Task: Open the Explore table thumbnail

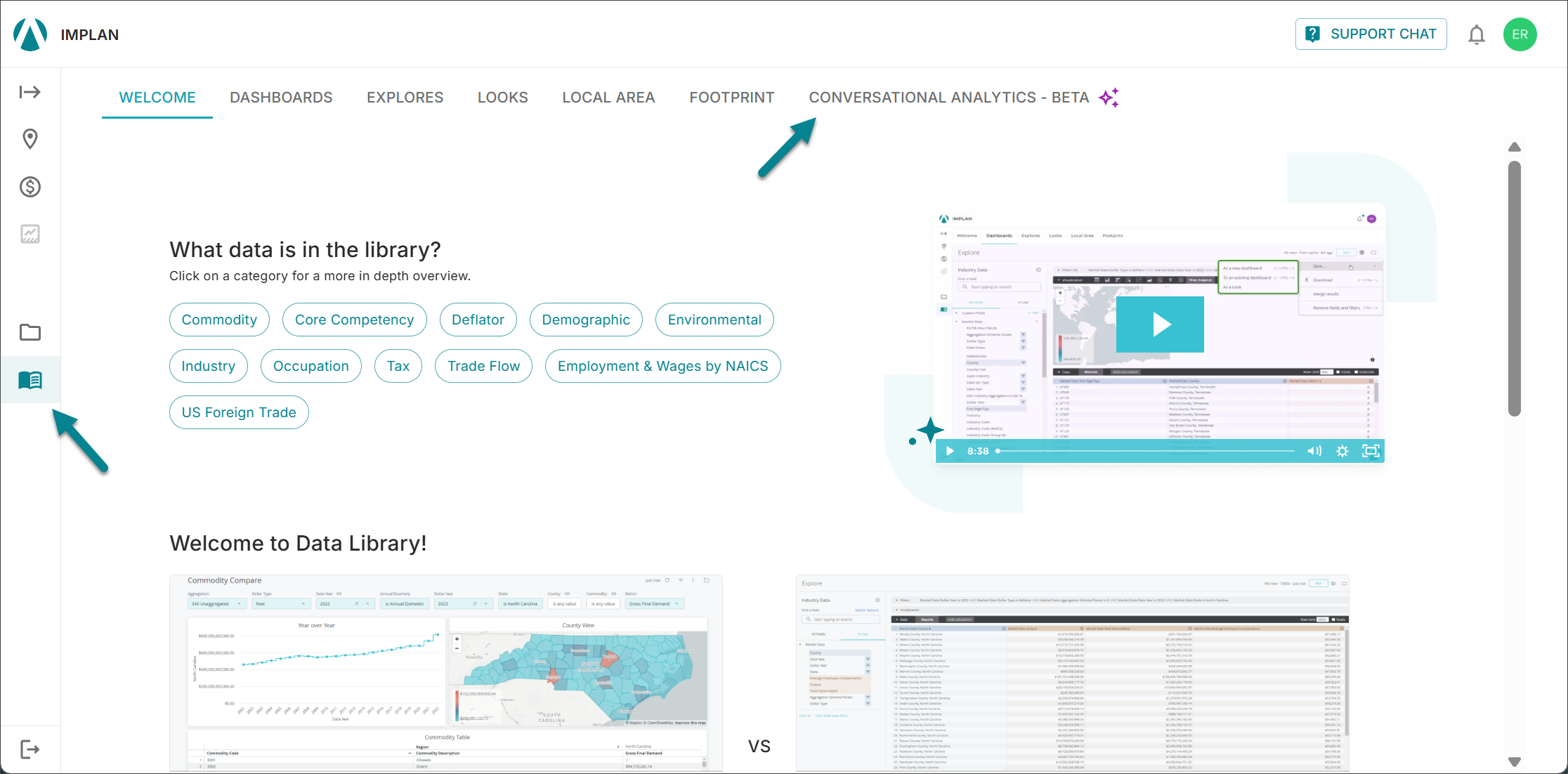Action: 1073,674
